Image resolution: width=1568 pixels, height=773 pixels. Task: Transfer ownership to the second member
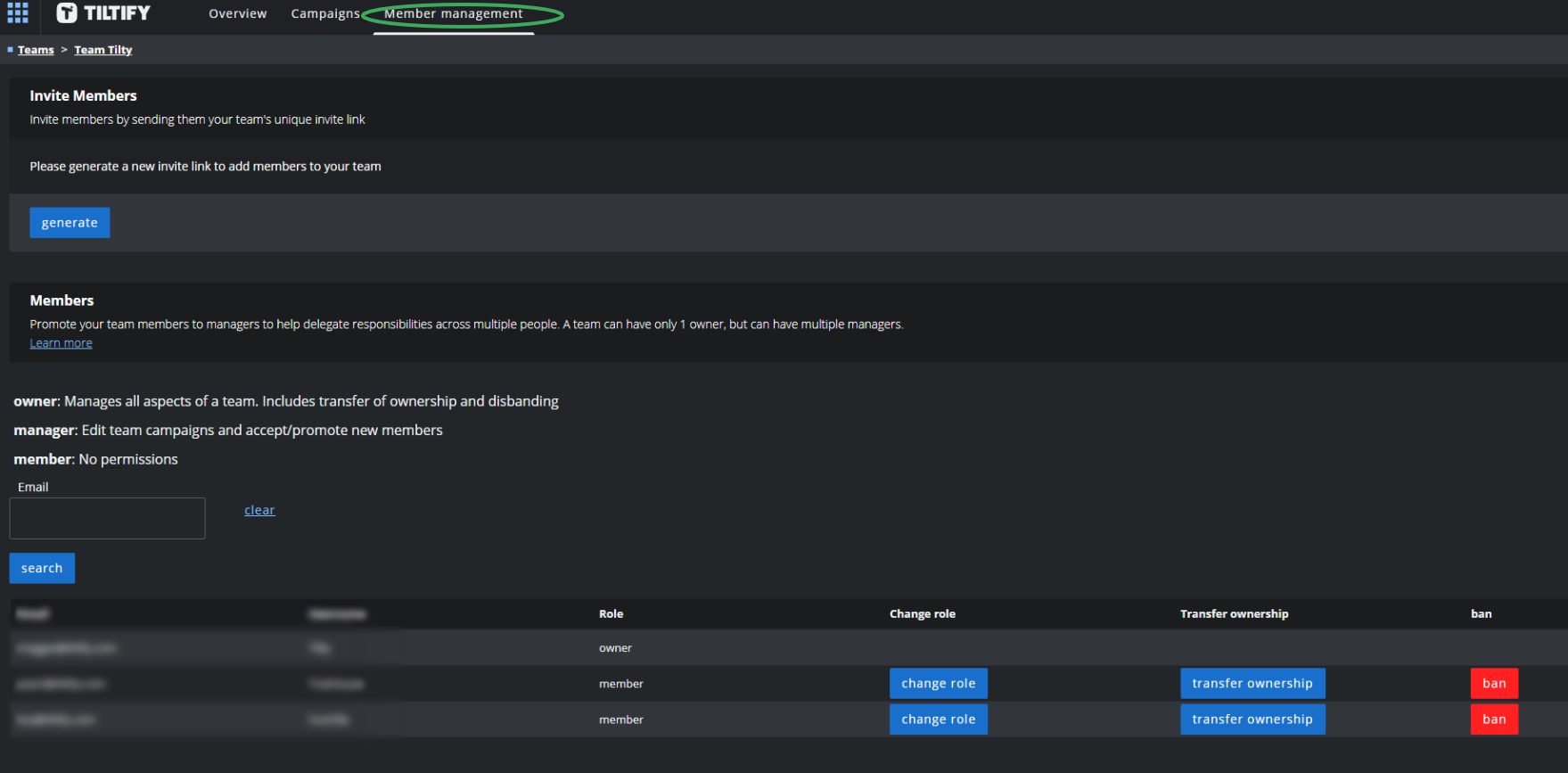1252,719
